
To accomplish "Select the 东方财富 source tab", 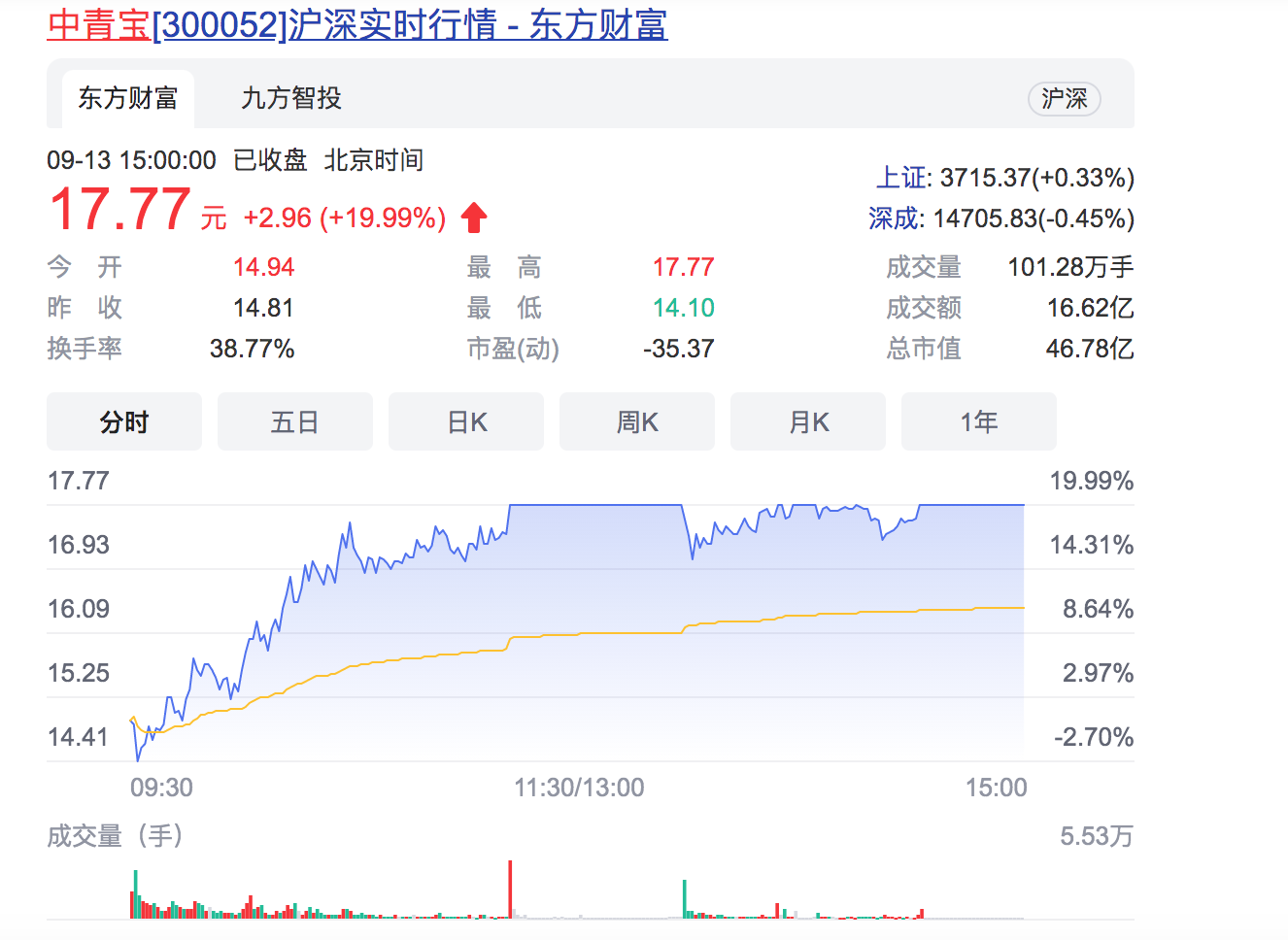I will pyautogui.click(x=128, y=98).
